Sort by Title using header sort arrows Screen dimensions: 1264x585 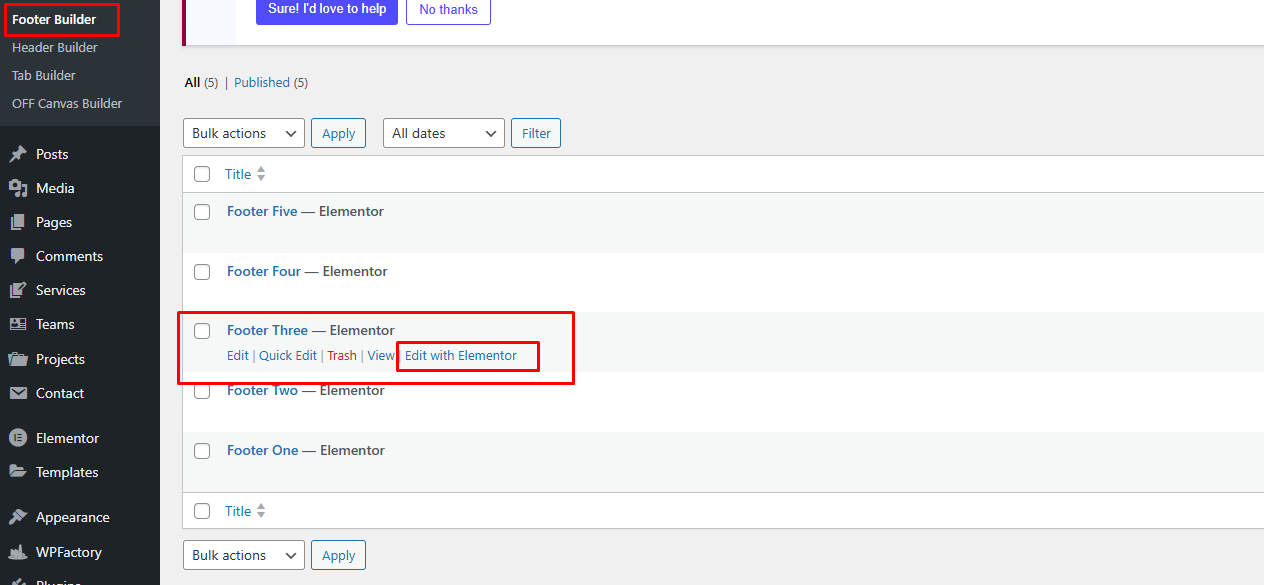pyautogui.click(x=261, y=174)
